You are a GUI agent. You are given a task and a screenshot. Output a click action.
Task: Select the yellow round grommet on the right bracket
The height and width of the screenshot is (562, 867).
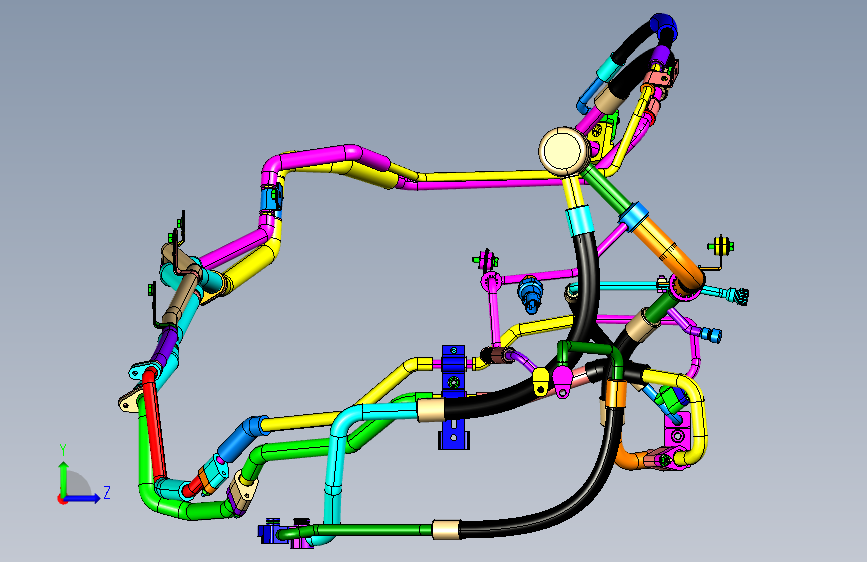pos(720,246)
